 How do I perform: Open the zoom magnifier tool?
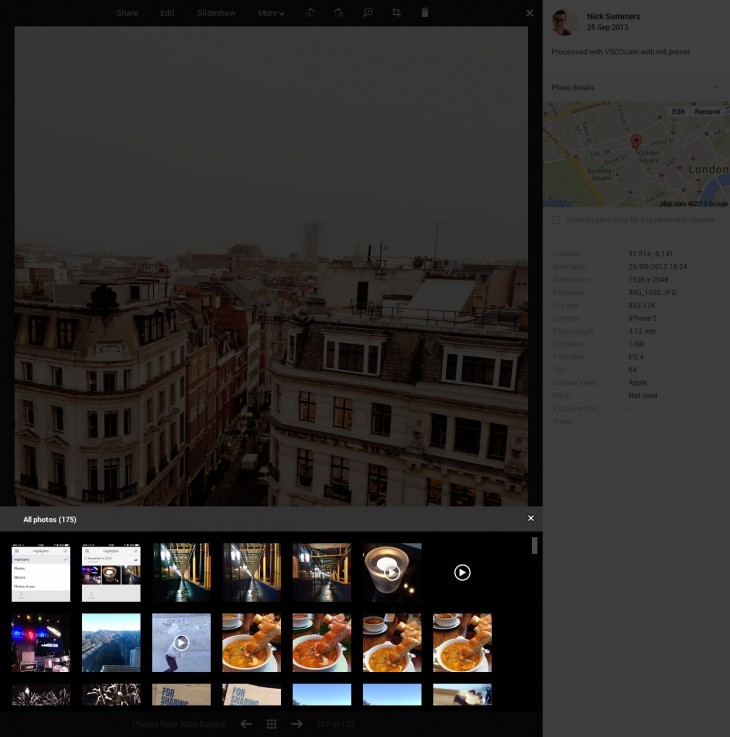pyautogui.click(x=368, y=13)
